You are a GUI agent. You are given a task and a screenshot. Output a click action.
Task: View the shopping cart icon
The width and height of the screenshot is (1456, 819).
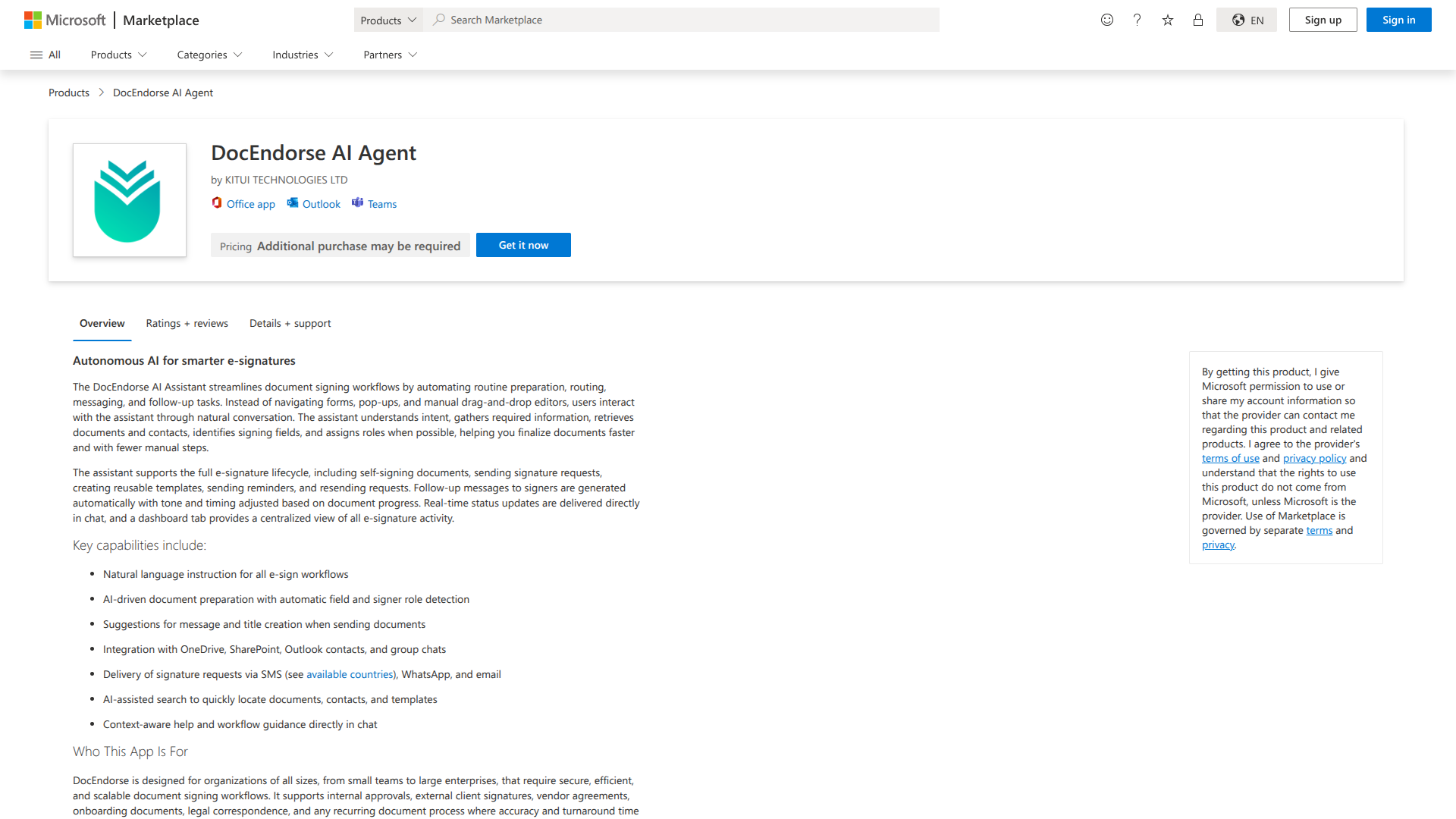pyautogui.click(x=1198, y=20)
